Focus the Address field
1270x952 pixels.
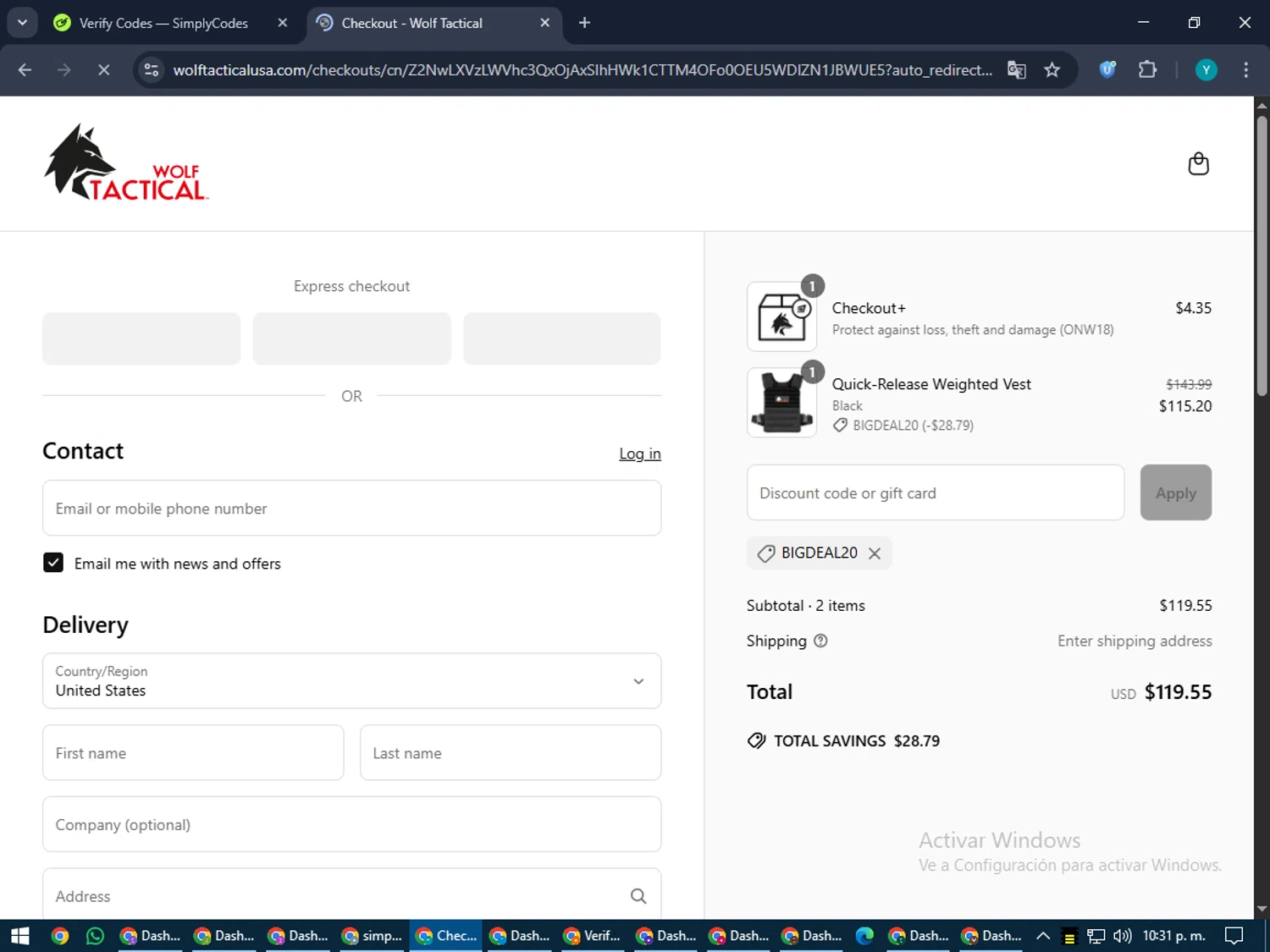[x=352, y=895]
